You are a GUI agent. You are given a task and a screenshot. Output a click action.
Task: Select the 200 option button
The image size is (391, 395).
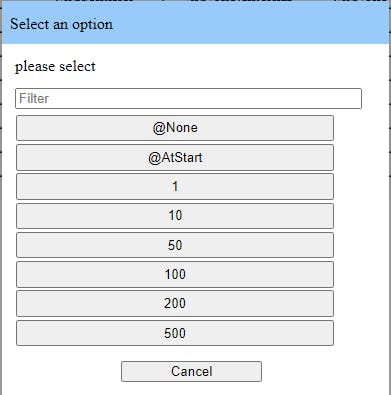point(175,304)
